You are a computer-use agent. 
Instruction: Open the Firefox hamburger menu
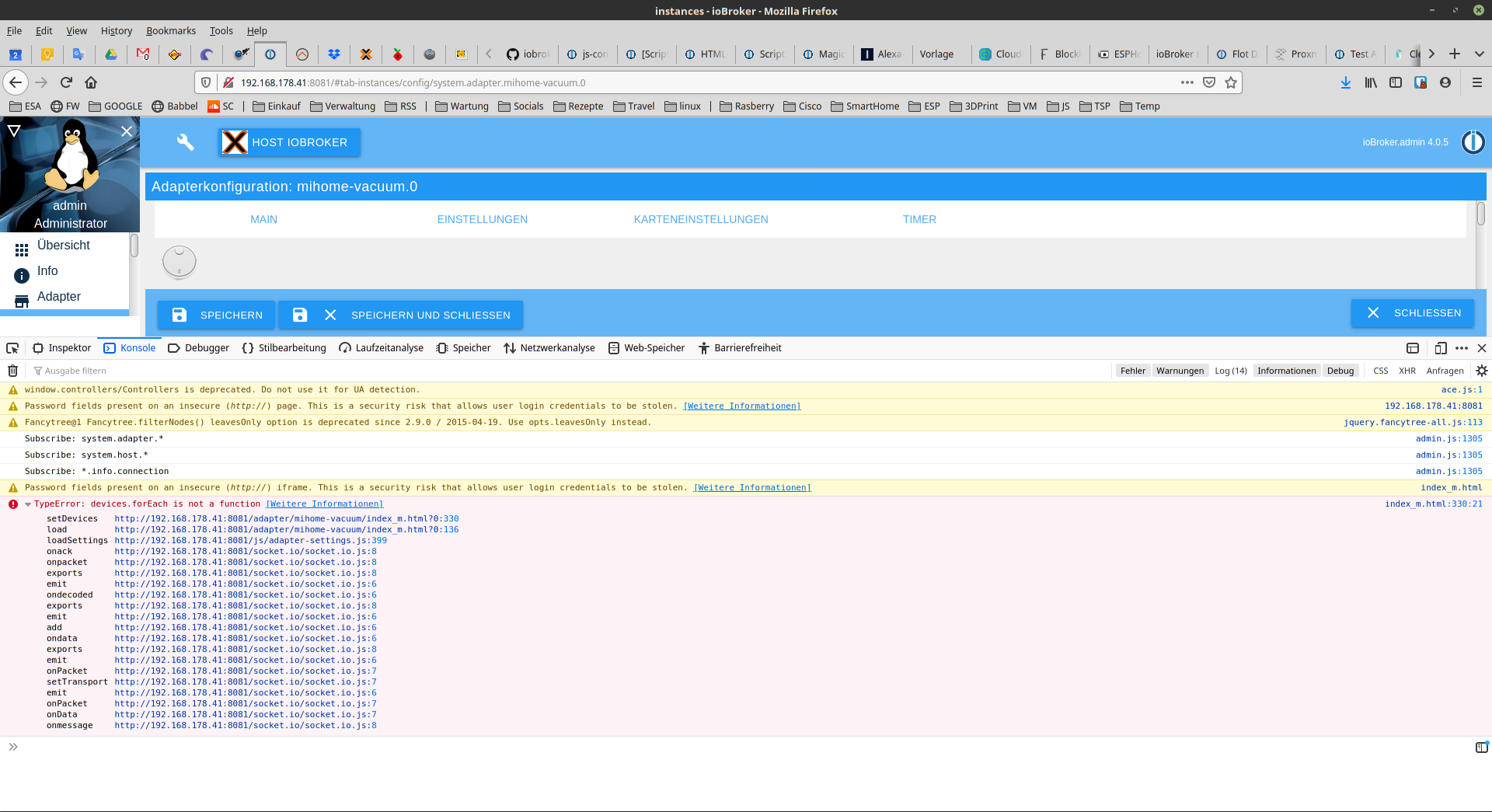[1477, 82]
